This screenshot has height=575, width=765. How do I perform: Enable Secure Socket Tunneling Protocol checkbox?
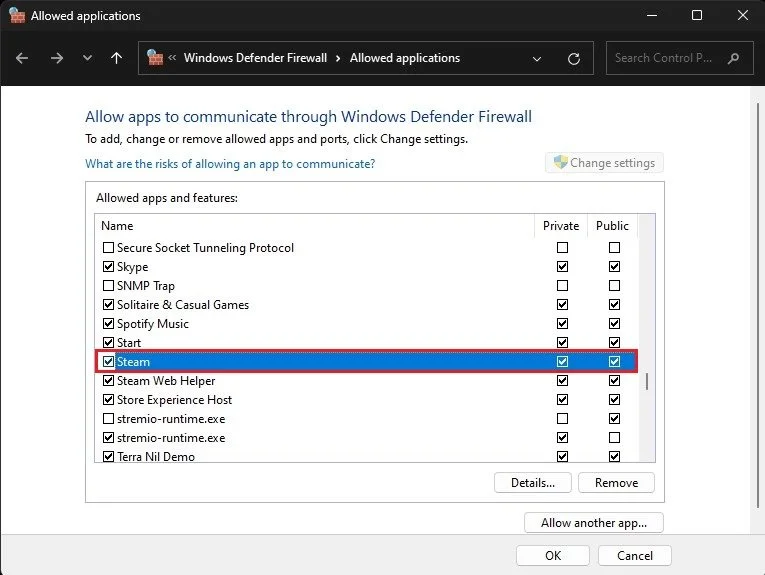coord(108,248)
